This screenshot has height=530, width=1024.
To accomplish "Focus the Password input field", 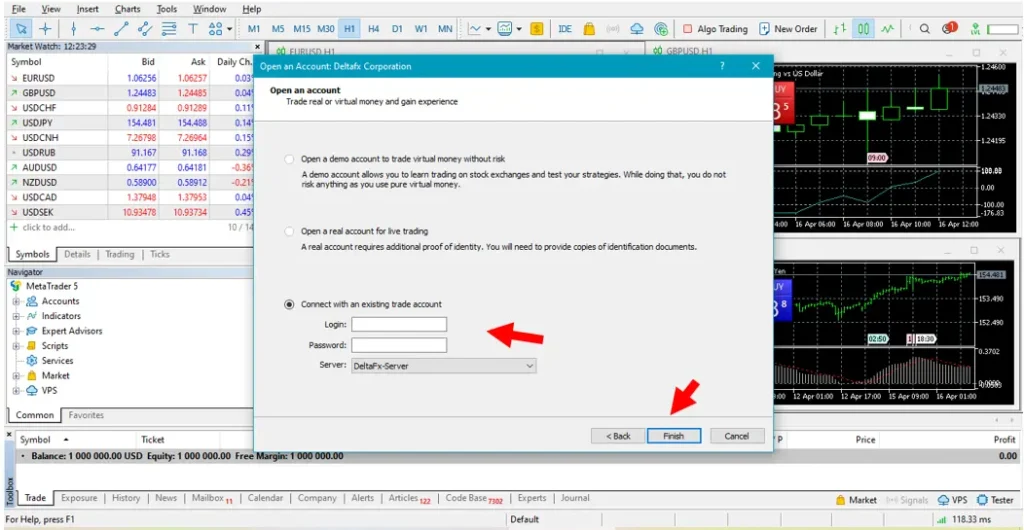I will 399,345.
